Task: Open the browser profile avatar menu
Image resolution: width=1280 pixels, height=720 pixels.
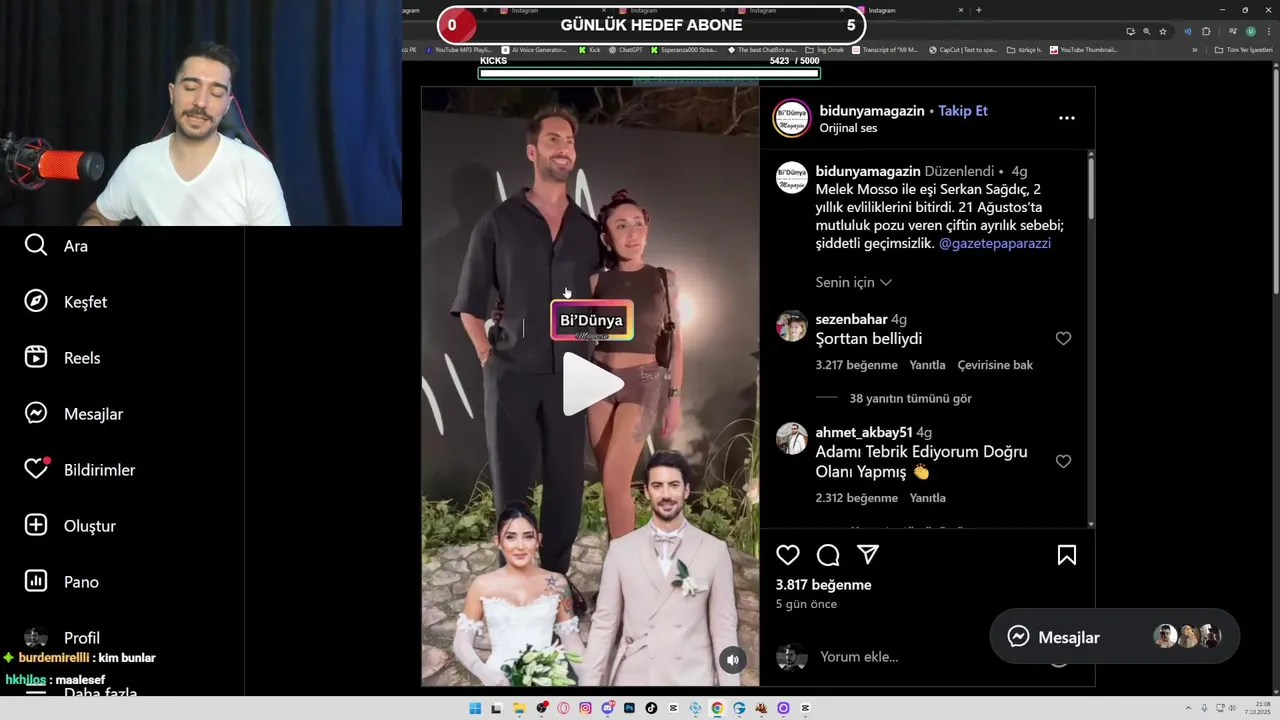Action: tap(1250, 31)
